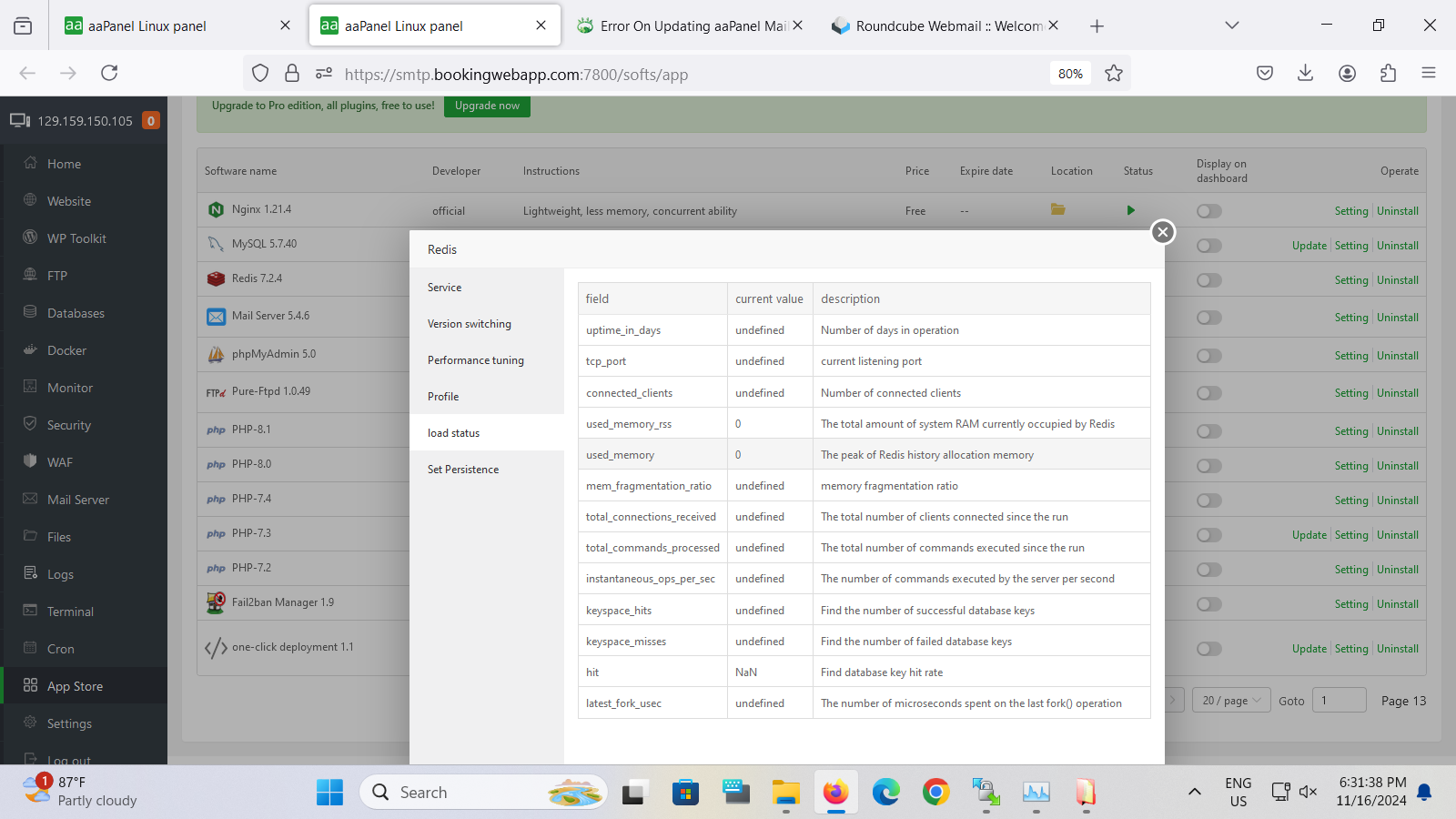
Task: Toggle dashboard display for one-click deployment row
Action: pos(1208,649)
